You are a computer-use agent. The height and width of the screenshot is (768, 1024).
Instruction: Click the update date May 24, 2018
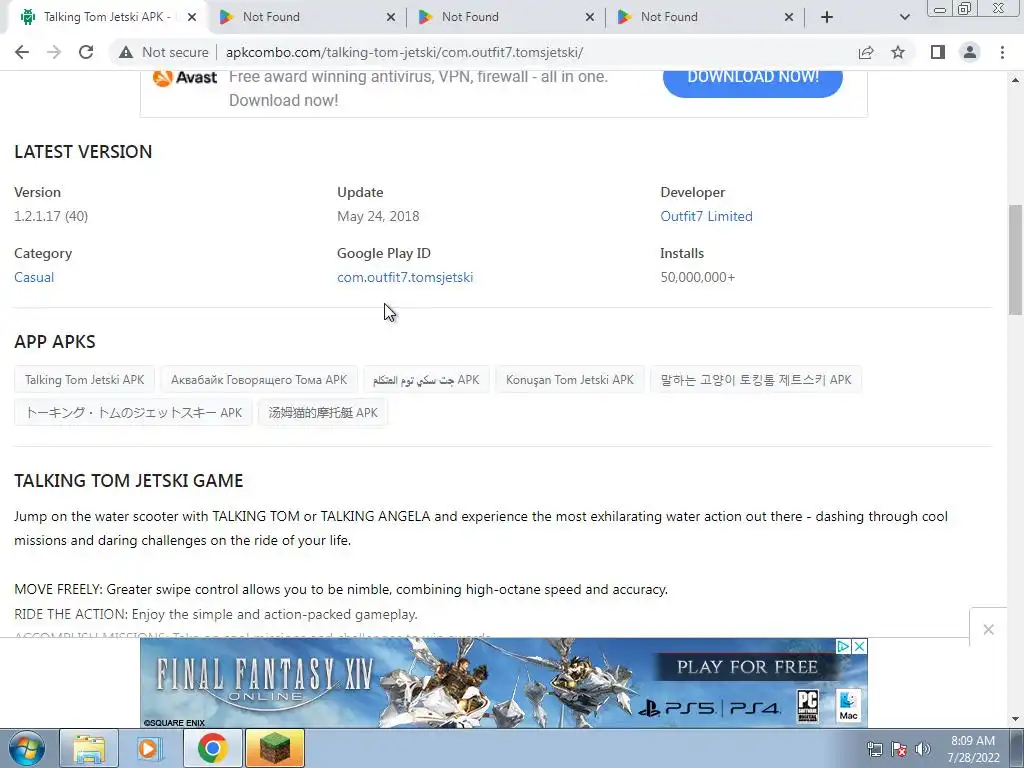[378, 216]
